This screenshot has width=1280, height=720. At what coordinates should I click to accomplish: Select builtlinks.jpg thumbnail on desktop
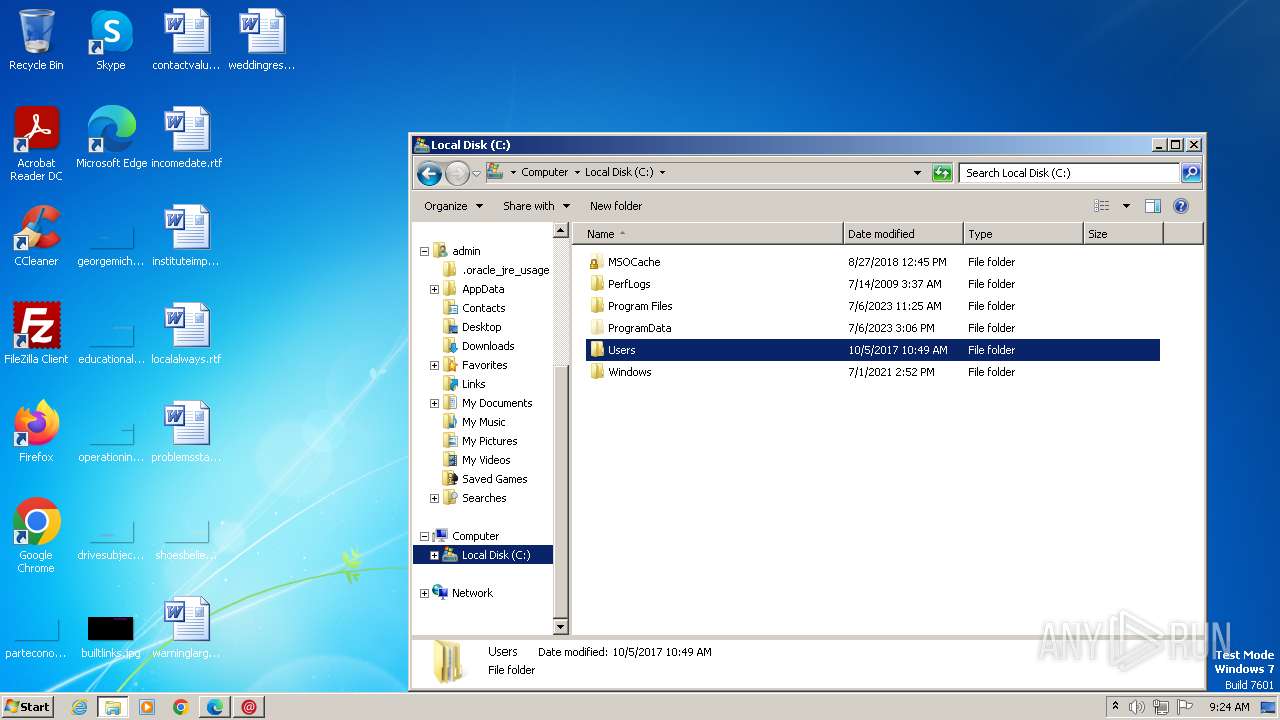tap(111, 638)
